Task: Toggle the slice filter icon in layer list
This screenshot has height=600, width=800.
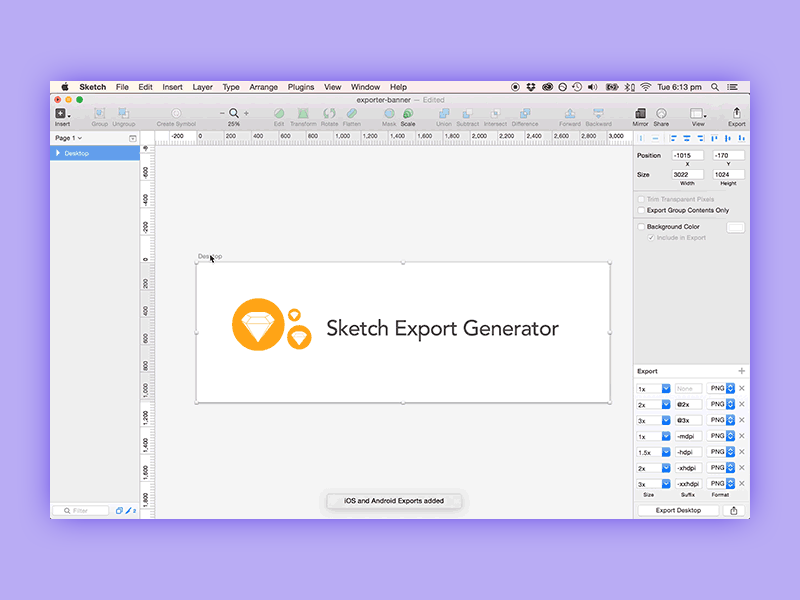Action: click(x=131, y=510)
